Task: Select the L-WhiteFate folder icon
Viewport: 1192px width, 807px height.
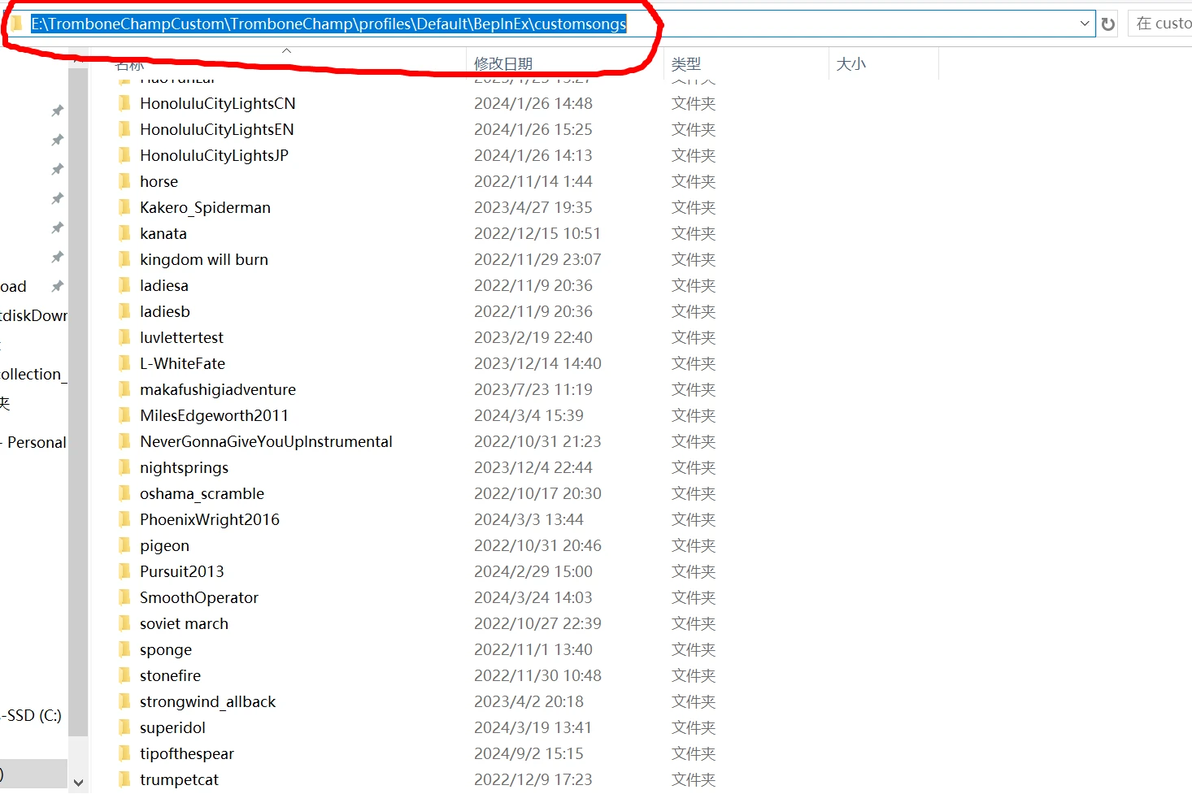Action: (125, 363)
